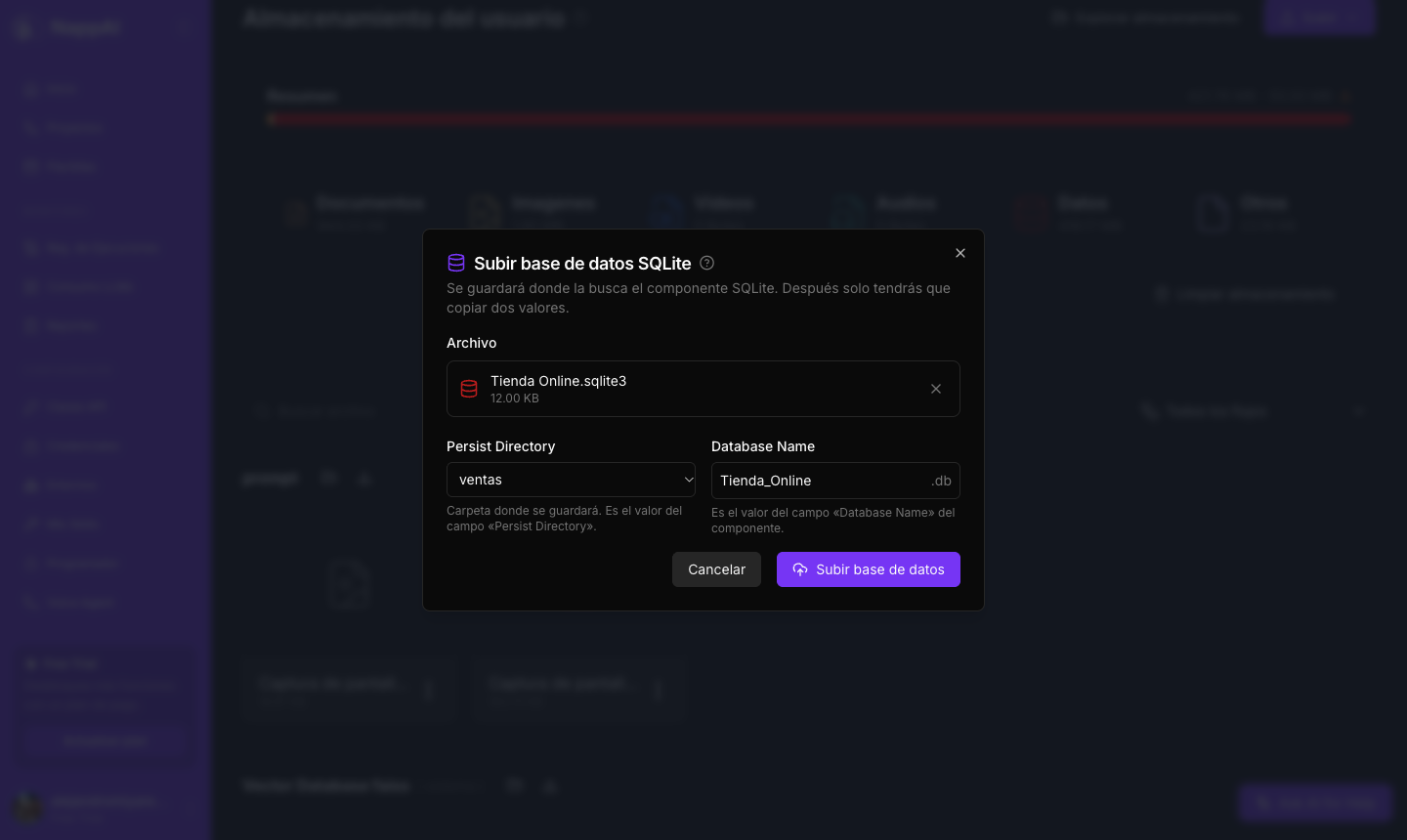Image resolution: width=1407 pixels, height=840 pixels.
Task: Click the Cancelar button
Action: click(716, 569)
